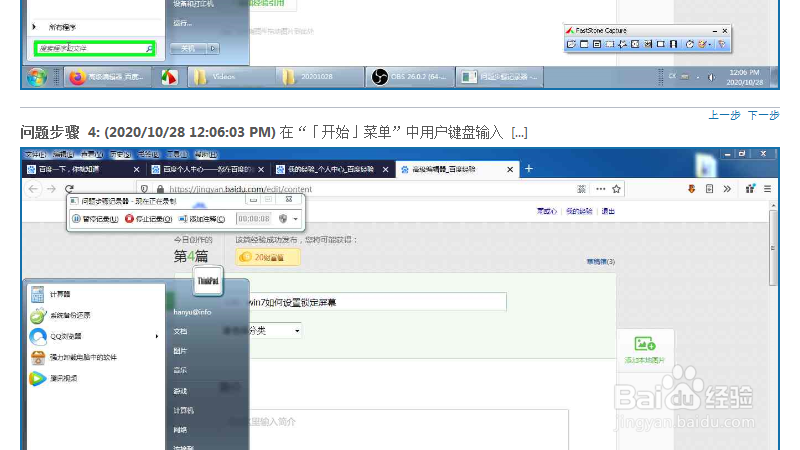Click the search programs and files box
Viewport: 800px width, 450px height.
pyautogui.click(x=94, y=48)
